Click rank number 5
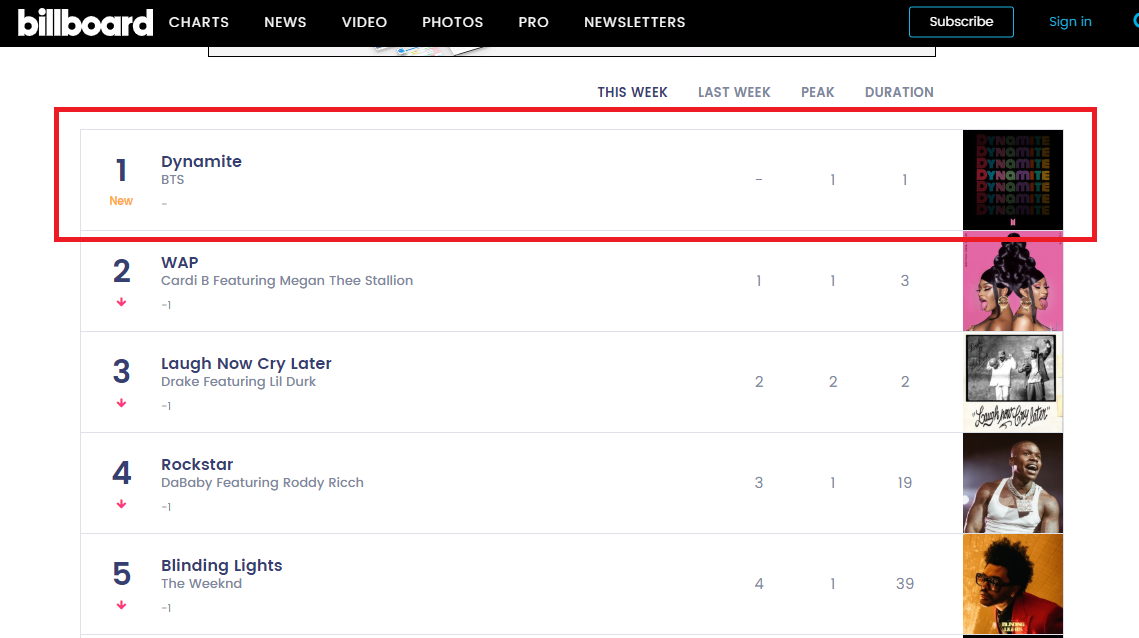Image resolution: width=1139 pixels, height=638 pixels. (x=121, y=575)
